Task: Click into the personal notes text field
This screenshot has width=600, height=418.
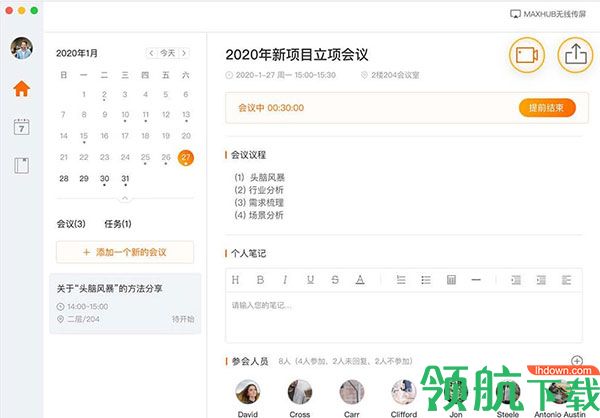Action: [x=404, y=317]
